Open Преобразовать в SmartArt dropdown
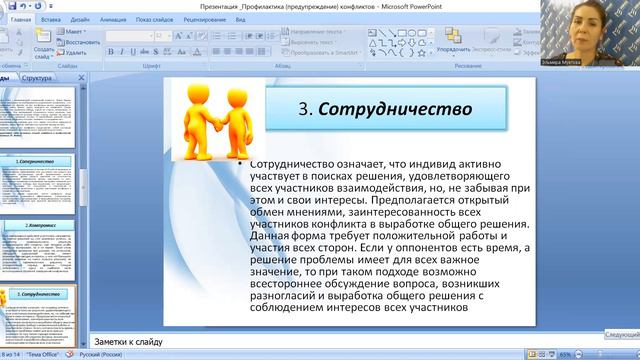The image size is (640, 360). pos(322,53)
